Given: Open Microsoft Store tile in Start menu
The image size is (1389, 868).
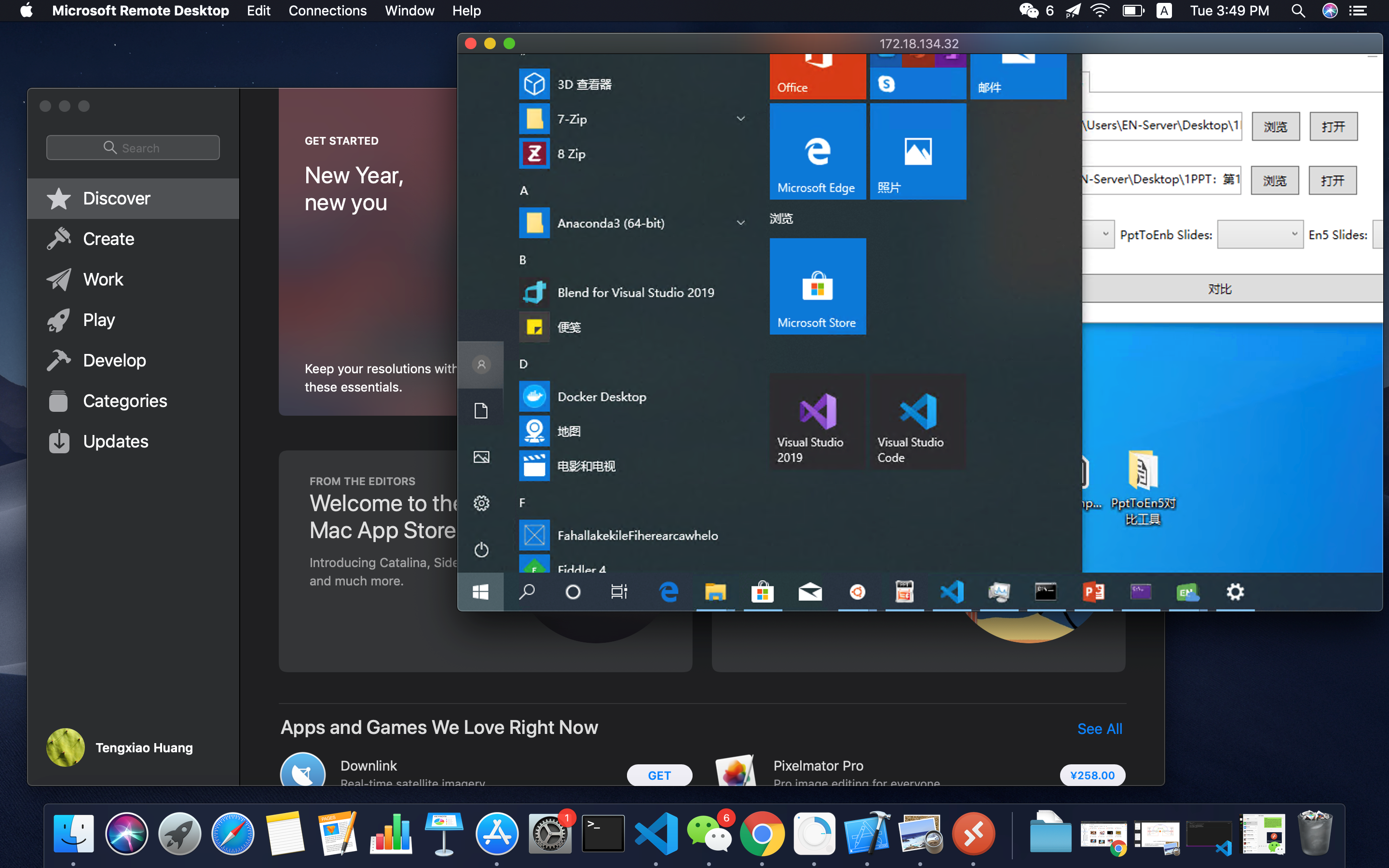Looking at the screenshot, I should (817, 286).
